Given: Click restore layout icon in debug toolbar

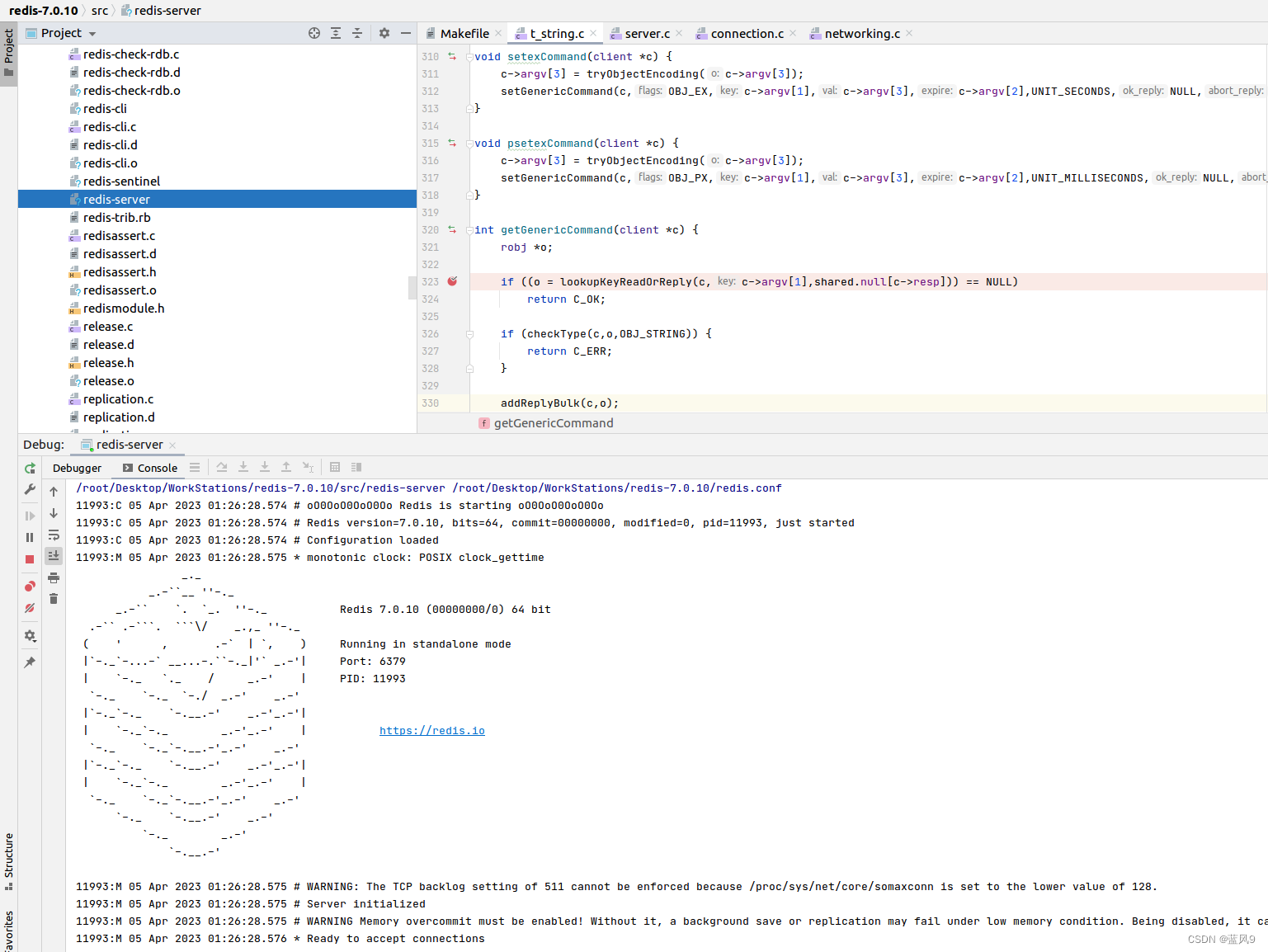Looking at the screenshot, I should coord(356,467).
